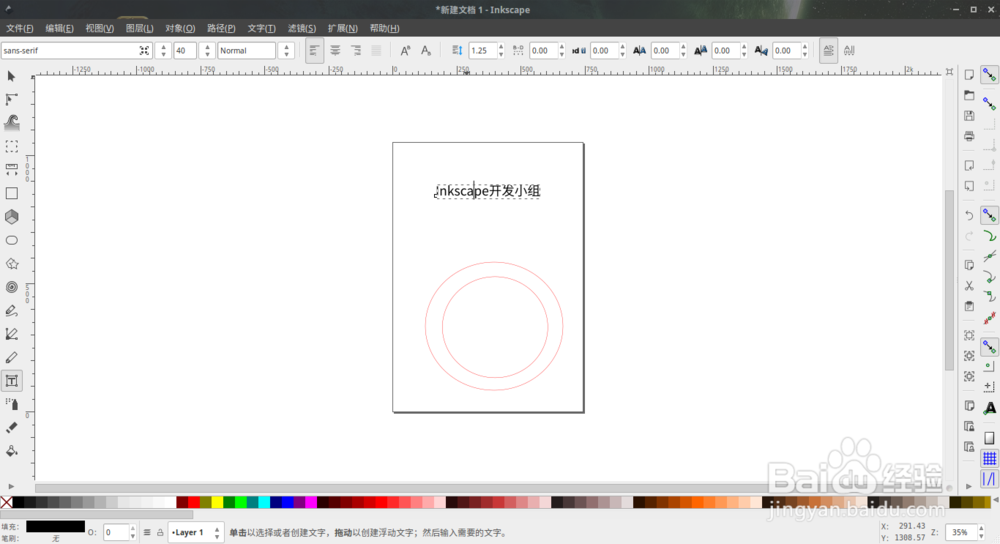Screen dimensions: 1000x544
Task: Open the 扩展(N) menu
Action: (342, 28)
